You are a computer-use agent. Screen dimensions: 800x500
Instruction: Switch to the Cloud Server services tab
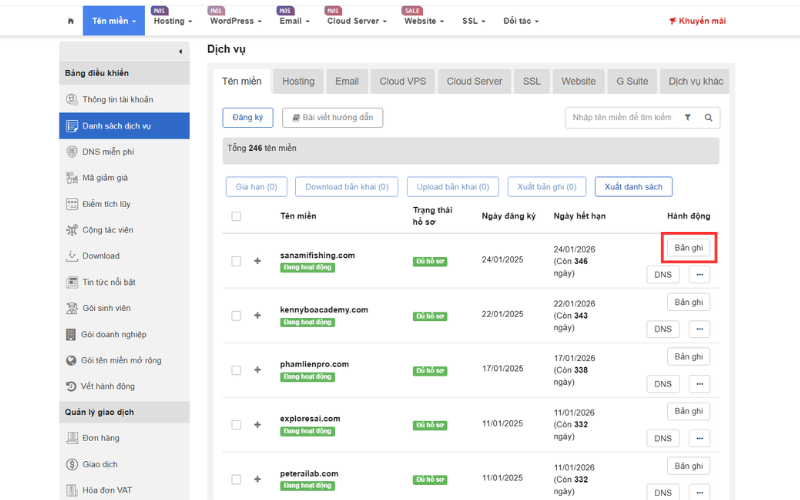pyautogui.click(x=474, y=82)
